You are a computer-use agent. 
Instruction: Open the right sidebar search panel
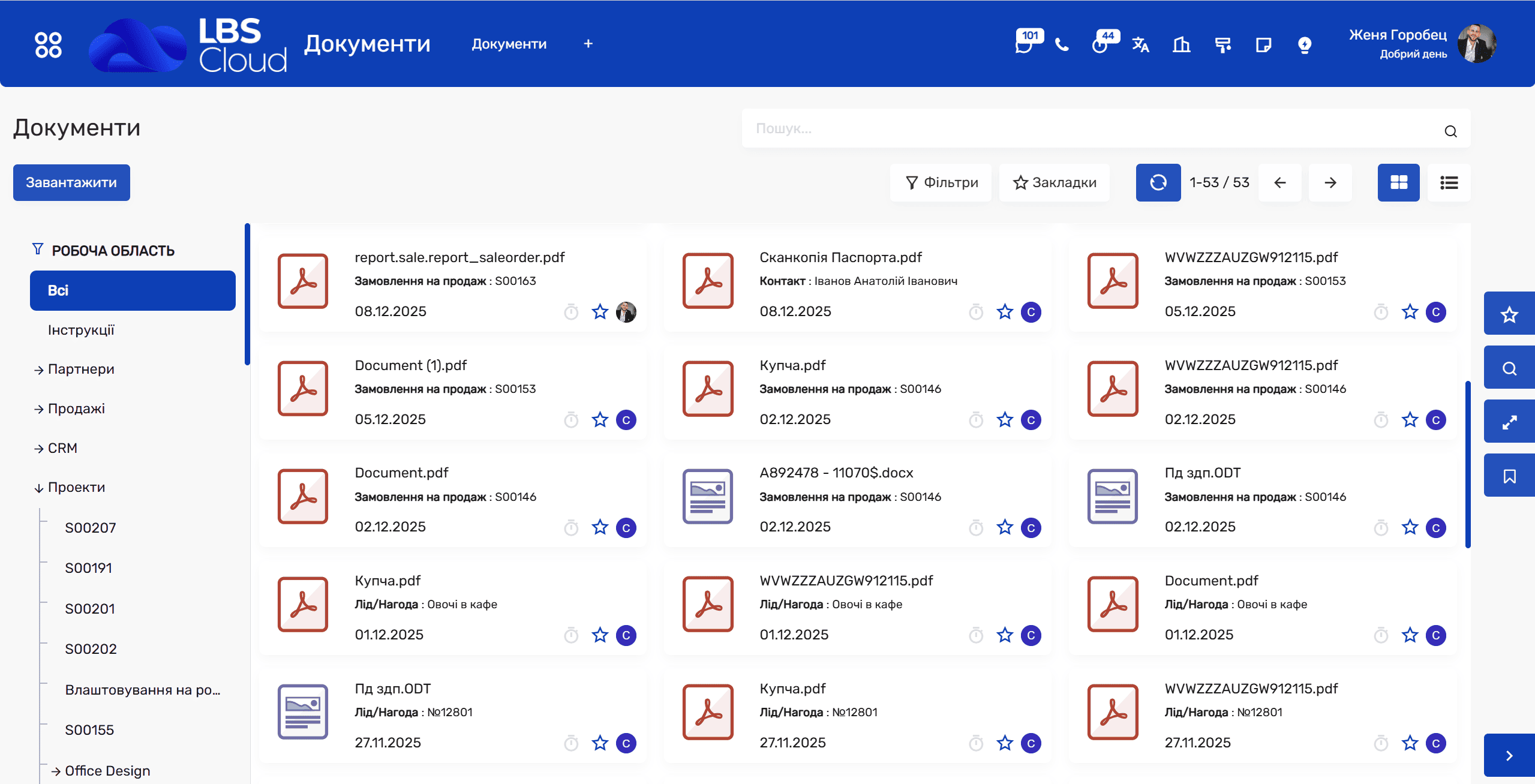tap(1509, 368)
